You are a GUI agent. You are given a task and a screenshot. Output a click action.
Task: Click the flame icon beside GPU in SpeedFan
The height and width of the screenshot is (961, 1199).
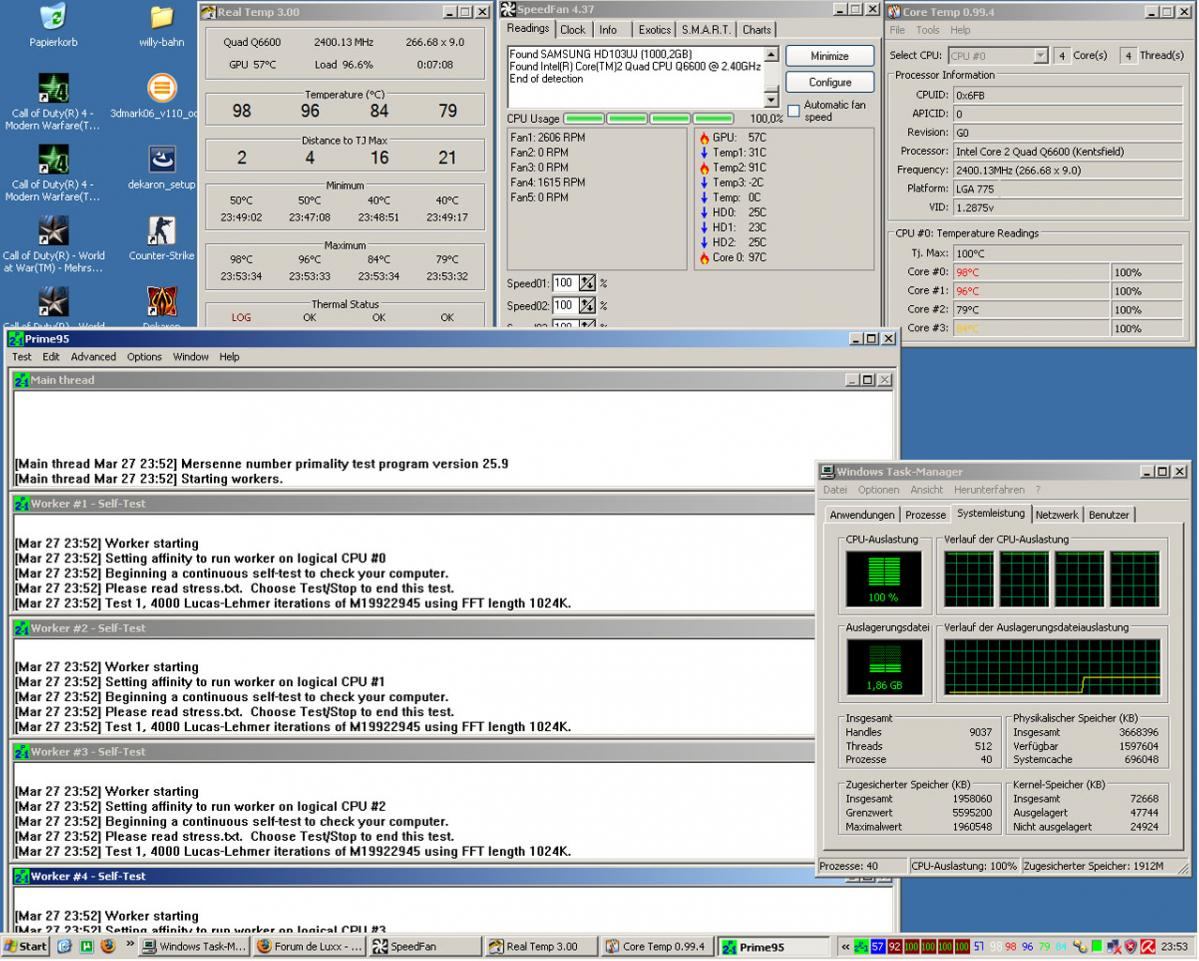point(704,138)
